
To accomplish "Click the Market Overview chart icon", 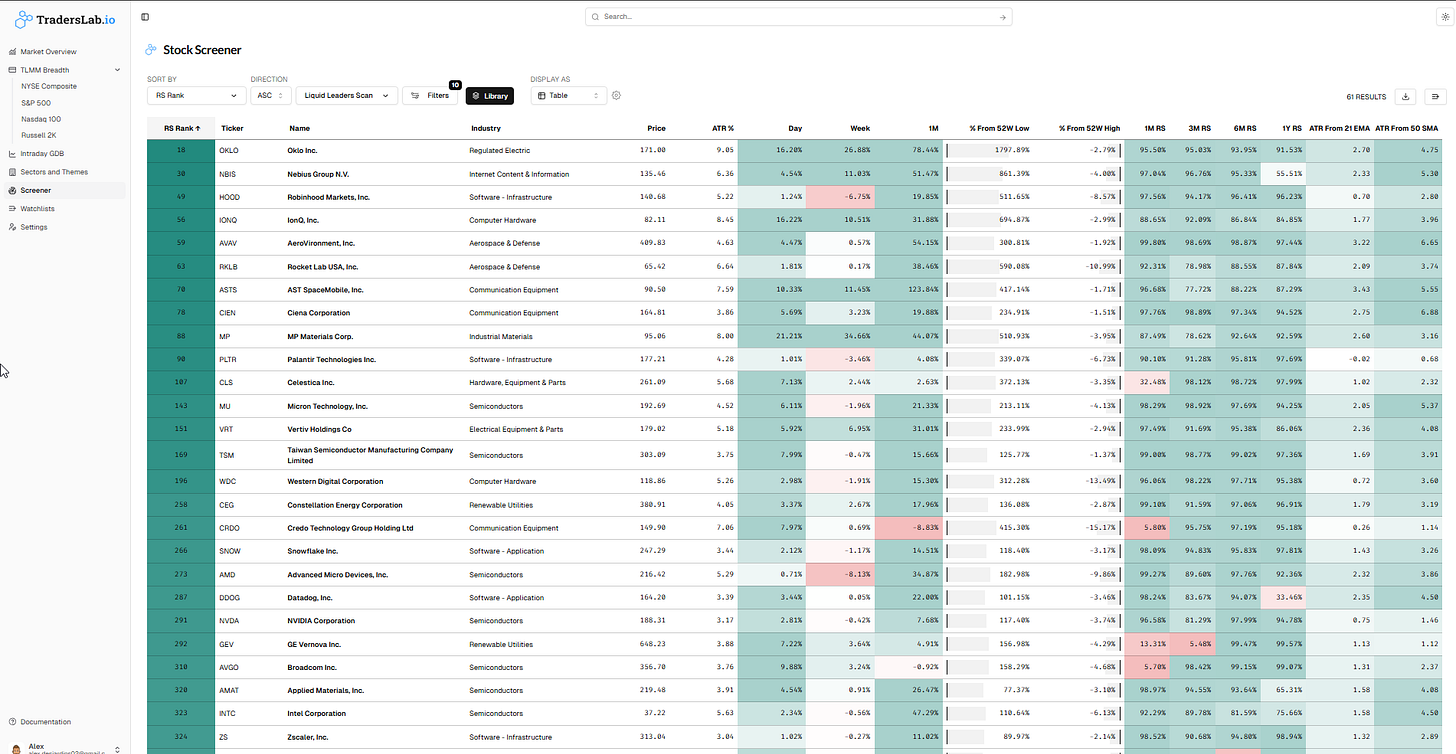I will (12, 52).
